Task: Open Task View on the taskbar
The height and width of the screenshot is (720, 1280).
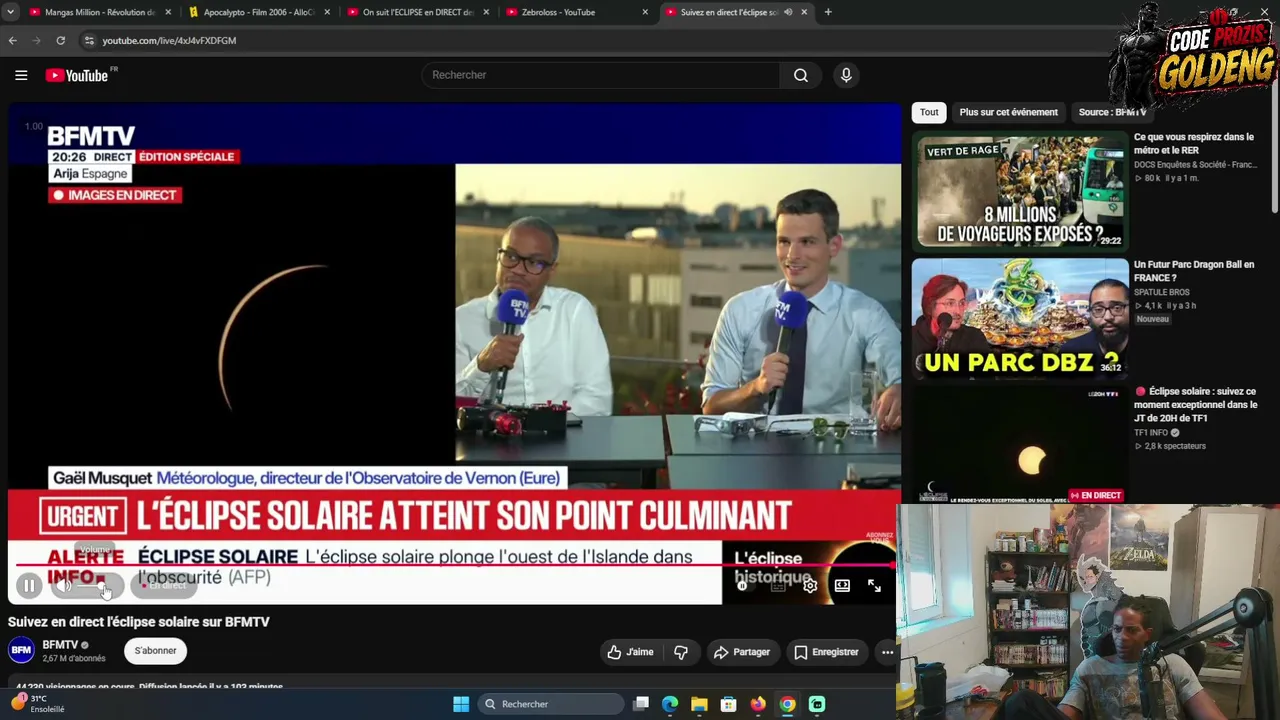Action: coord(641,704)
